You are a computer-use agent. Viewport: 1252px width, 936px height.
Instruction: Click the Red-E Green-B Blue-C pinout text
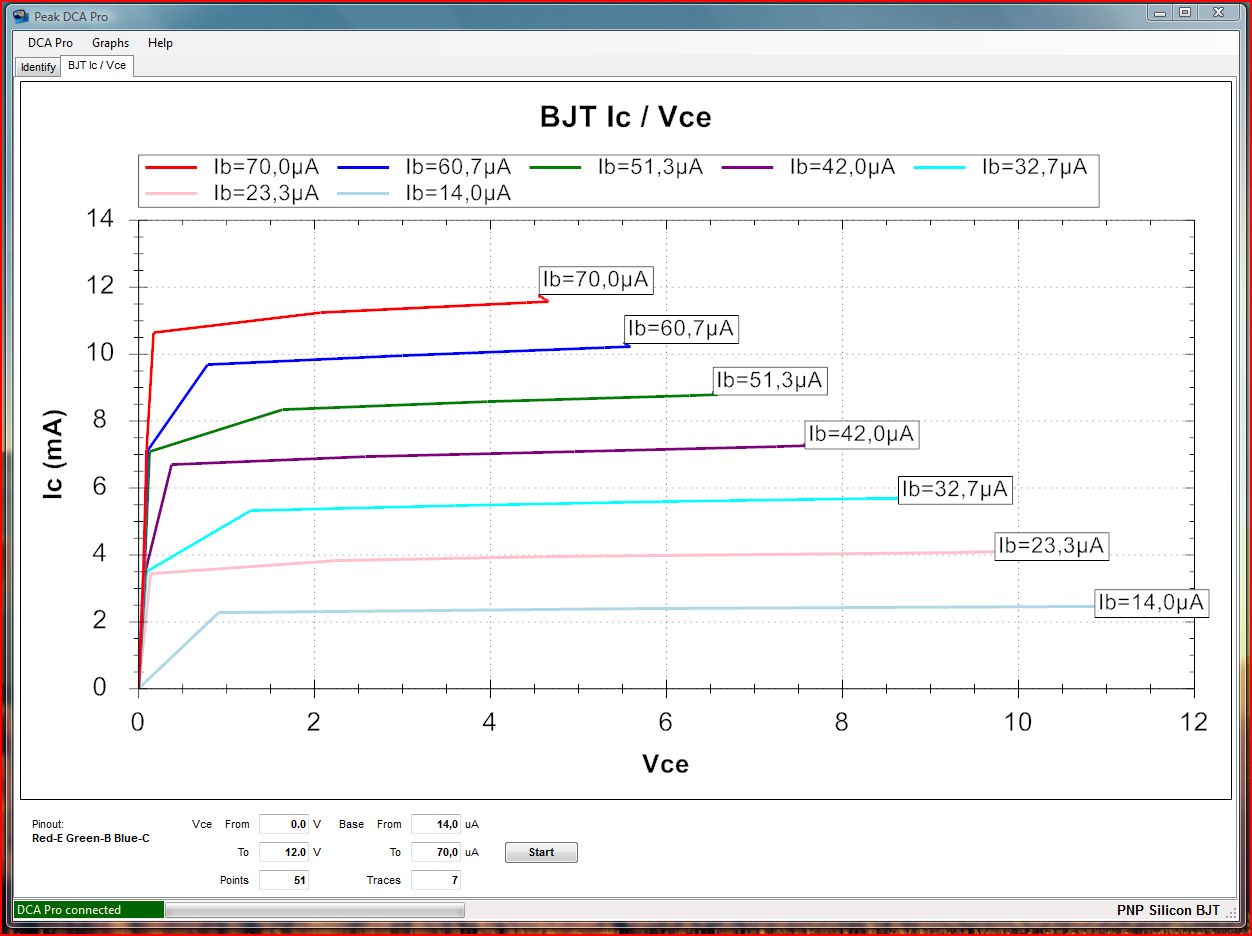coord(91,838)
